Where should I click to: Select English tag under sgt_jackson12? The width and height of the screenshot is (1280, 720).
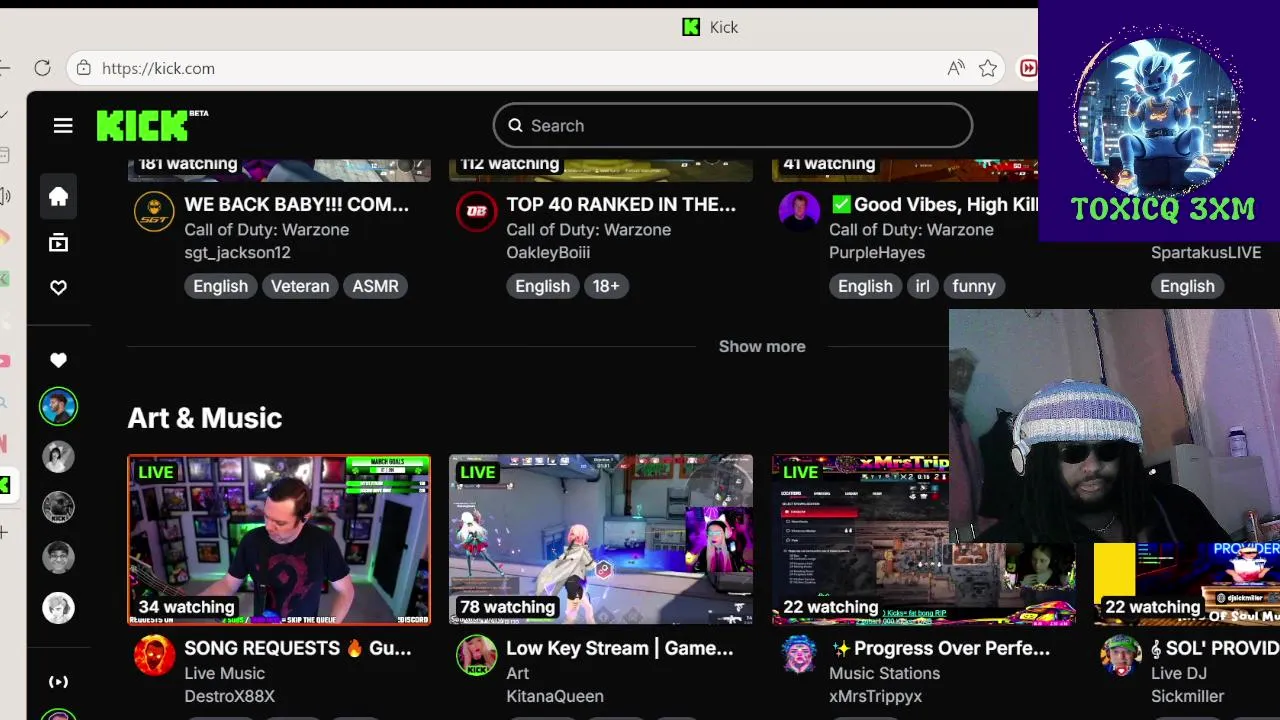[x=220, y=286]
